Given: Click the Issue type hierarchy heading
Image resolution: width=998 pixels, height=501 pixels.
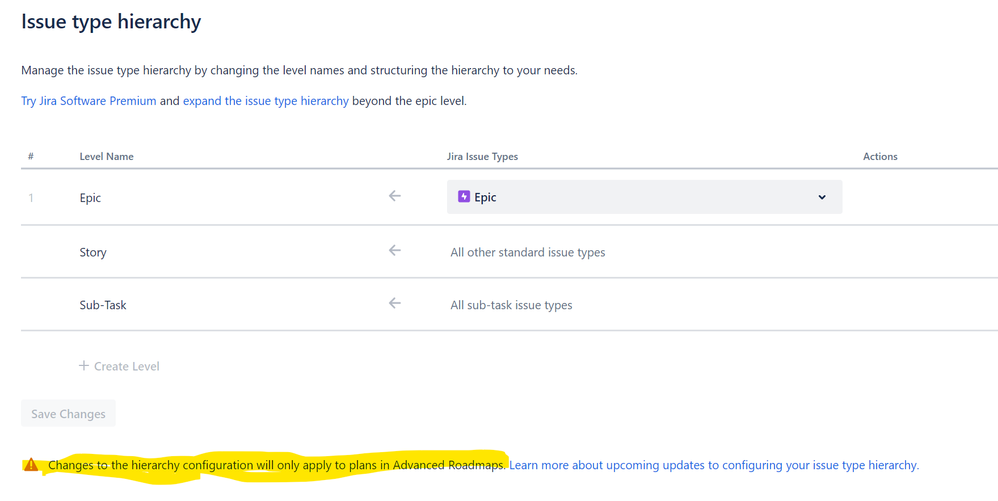Looking at the screenshot, I should point(111,22).
